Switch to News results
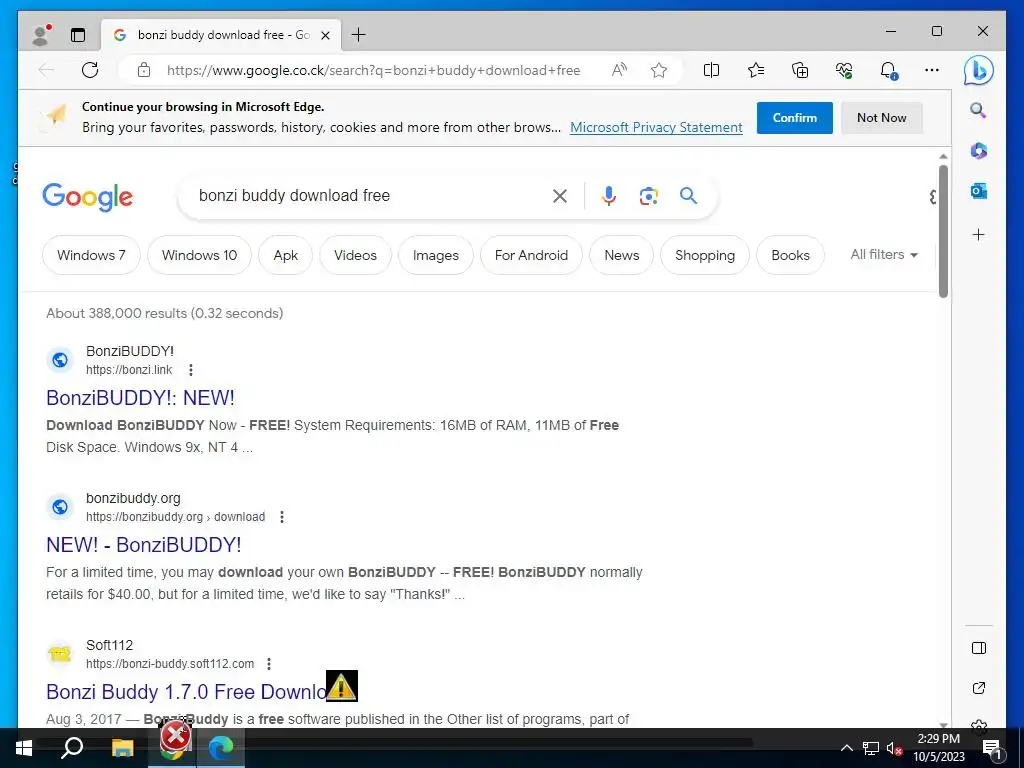 coord(621,255)
